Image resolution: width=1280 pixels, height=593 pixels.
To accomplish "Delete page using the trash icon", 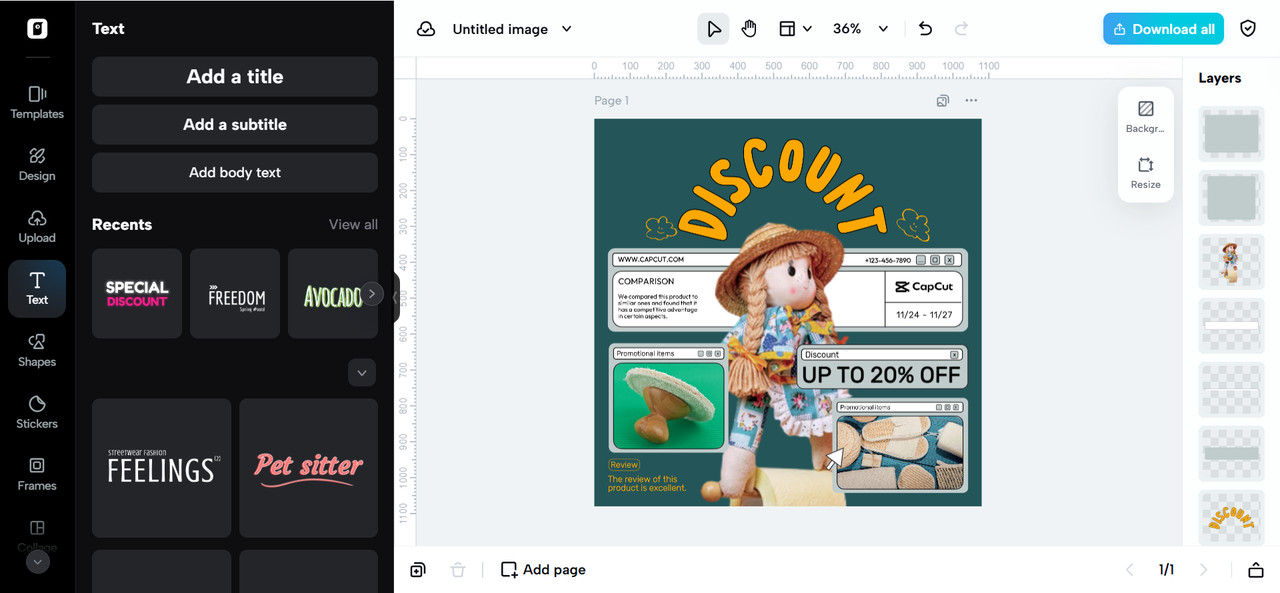I will [458, 570].
